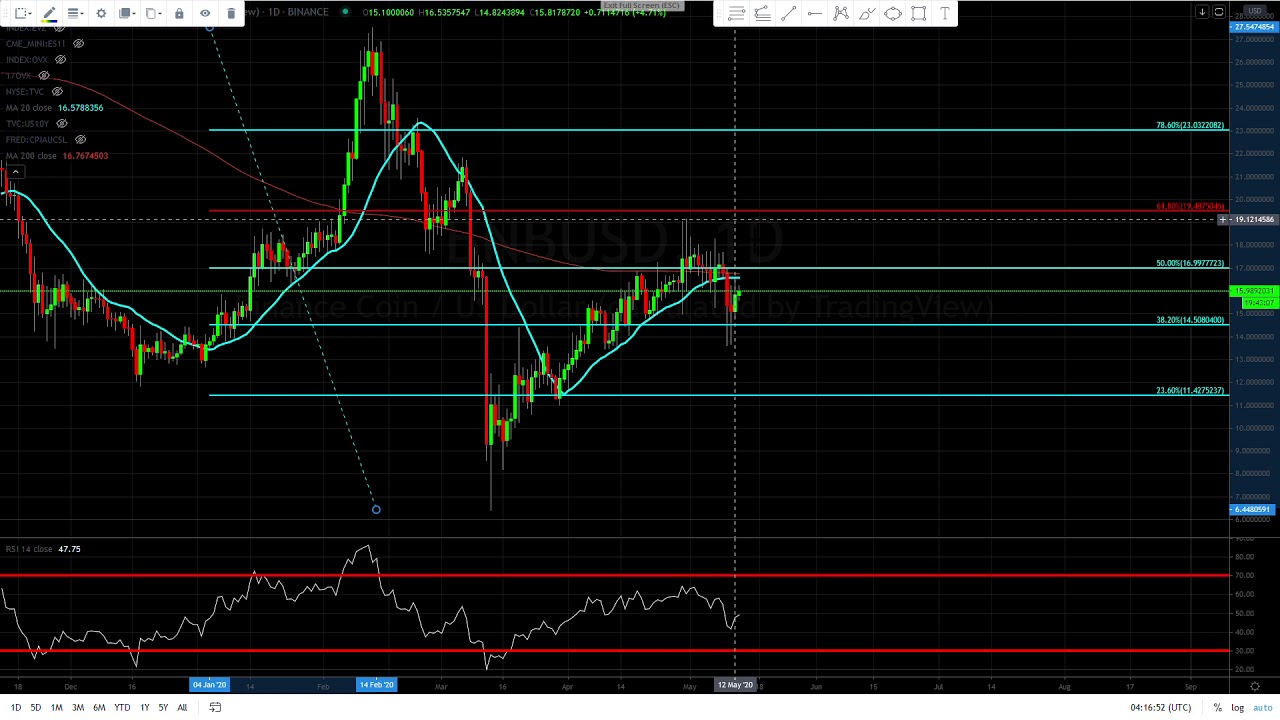Click the MA 200 close indicator label
The height and width of the screenshot is (720, 1280).
[x=31, y=156]
